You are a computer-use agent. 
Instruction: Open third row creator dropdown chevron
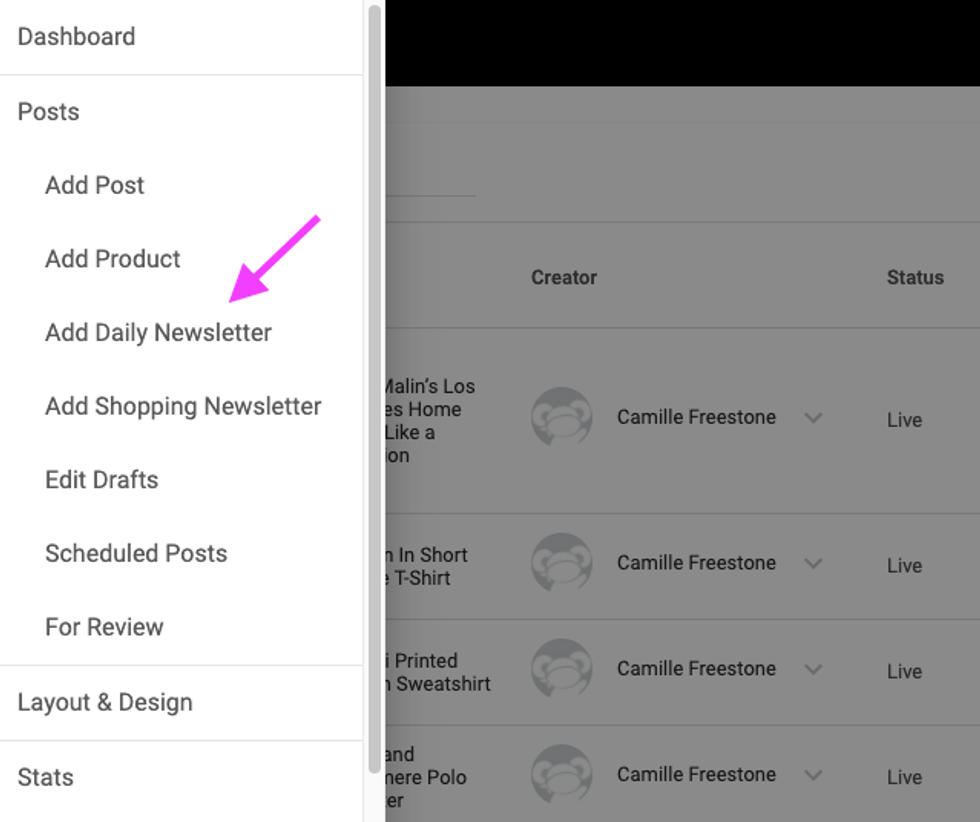pyautogui.click(x=813, y=669)
